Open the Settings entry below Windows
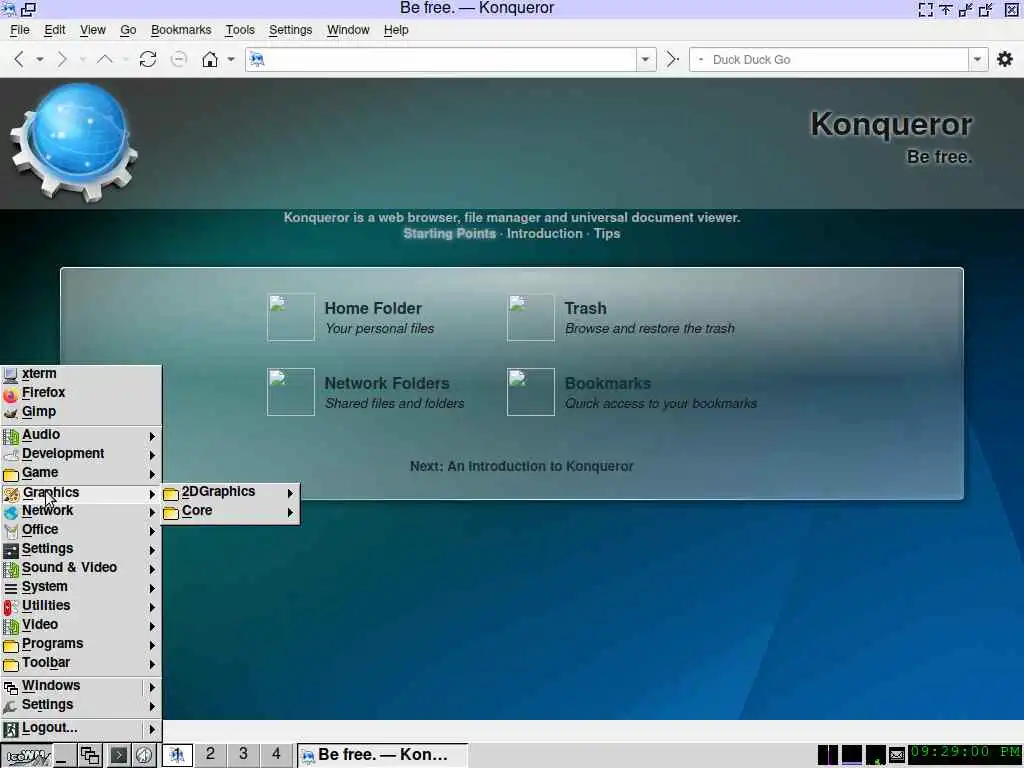Screen dimensions: 1024x768 click(x=81, y=705)
